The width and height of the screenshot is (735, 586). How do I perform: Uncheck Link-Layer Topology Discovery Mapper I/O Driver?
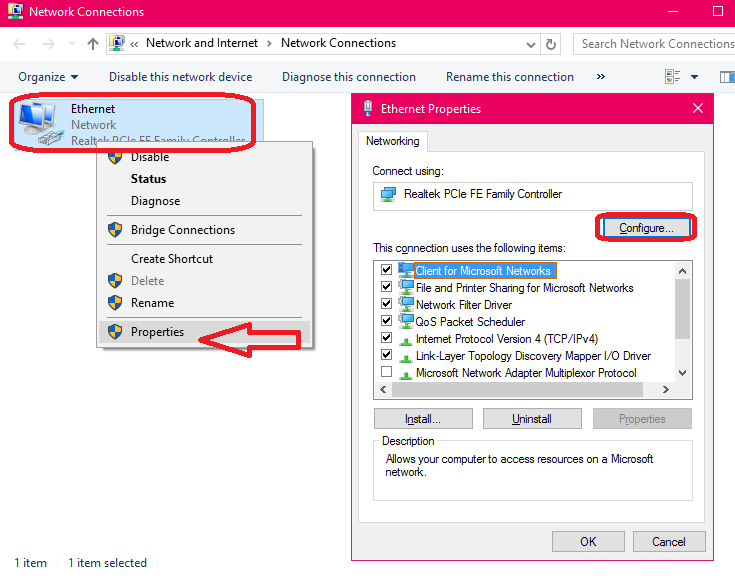(x=386, y=354)
